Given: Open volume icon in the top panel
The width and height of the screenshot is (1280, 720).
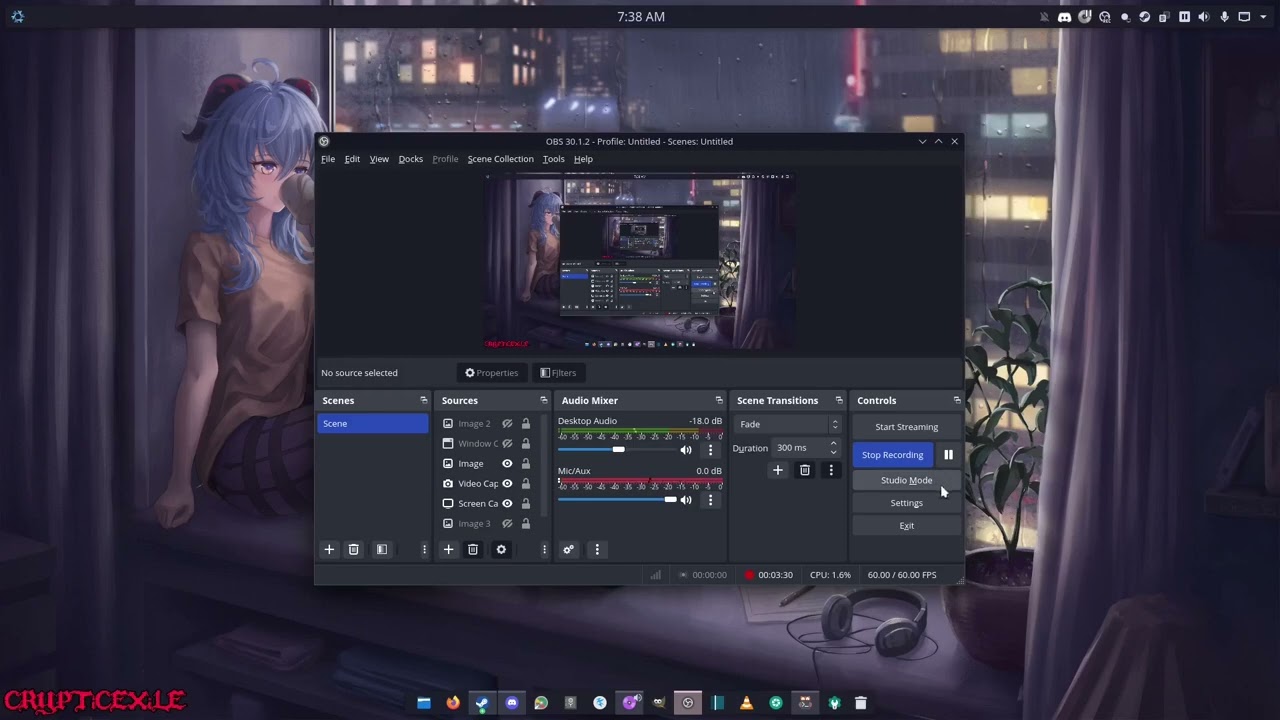Looking at the screenshot, I should point(1204,17).
